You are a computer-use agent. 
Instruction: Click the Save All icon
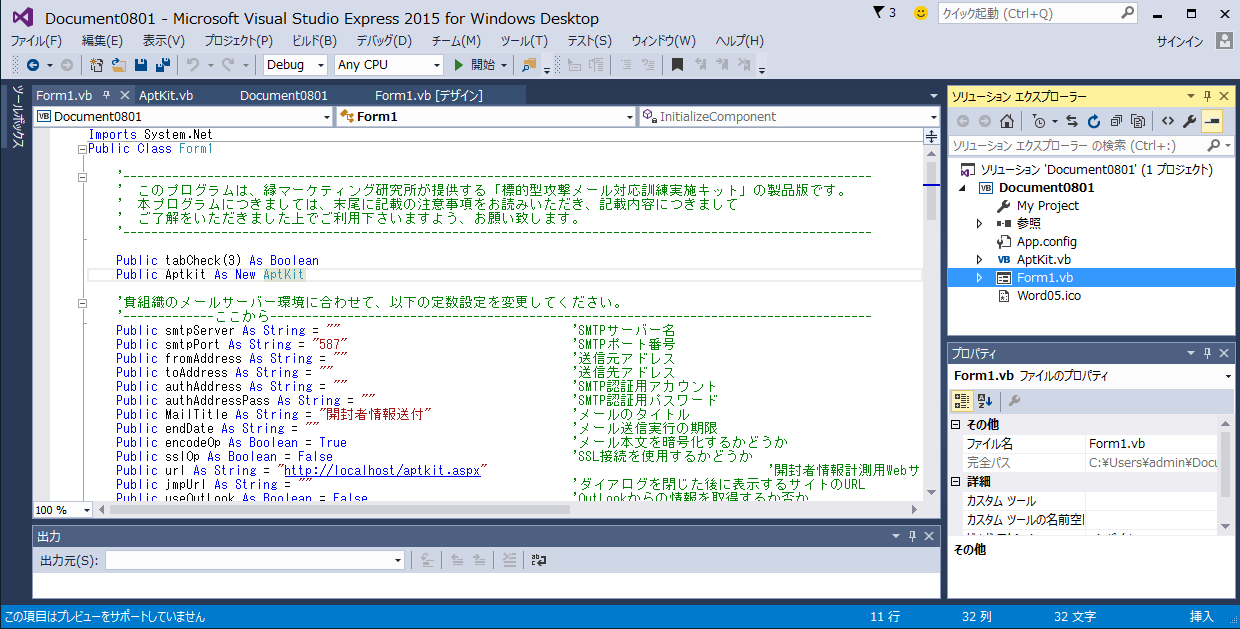162,65
